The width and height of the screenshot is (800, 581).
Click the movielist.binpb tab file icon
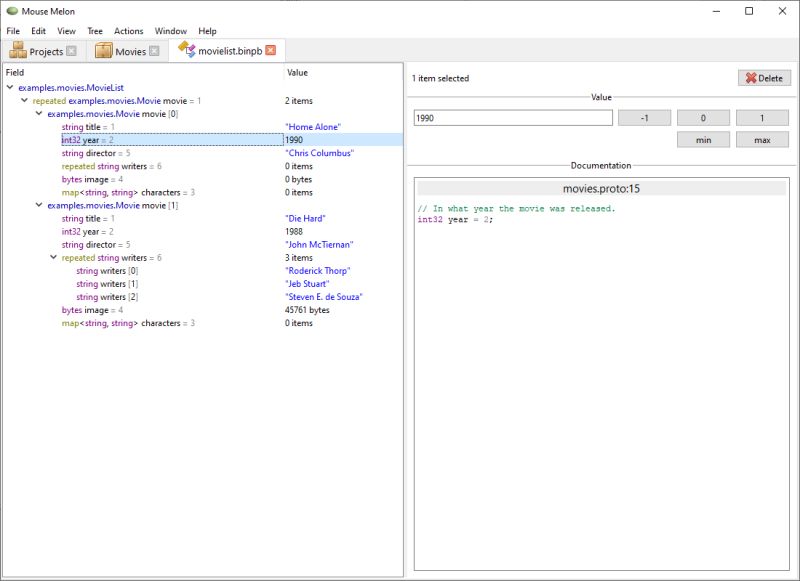pyautogui.click(x=187, y=49)
